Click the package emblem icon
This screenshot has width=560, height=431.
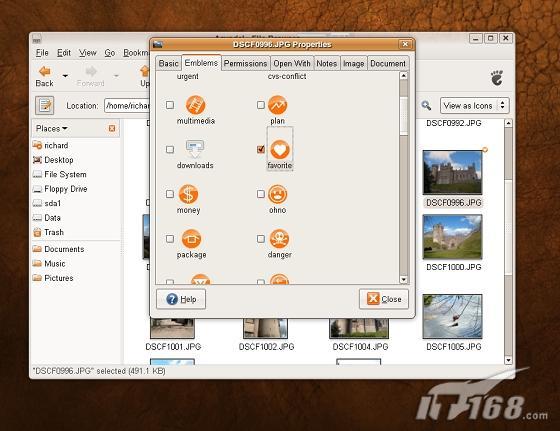click(191, 239)
